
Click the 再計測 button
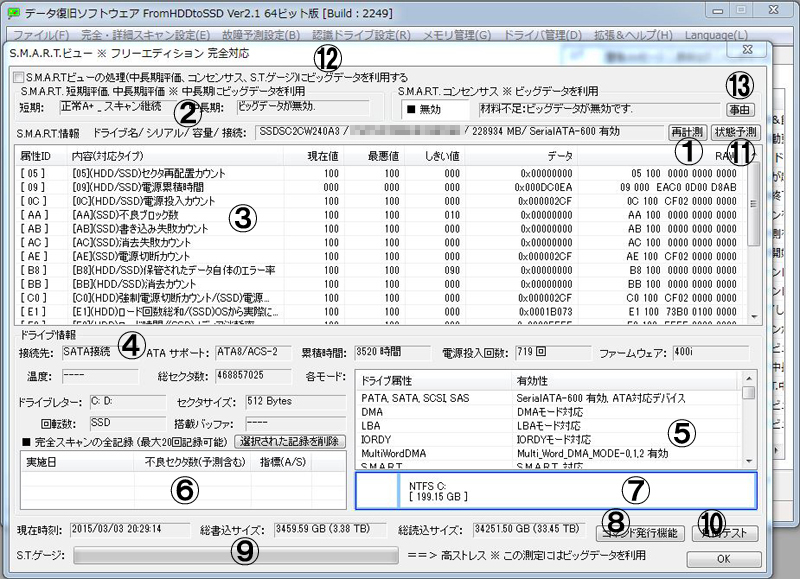click(x=687, y=132)
